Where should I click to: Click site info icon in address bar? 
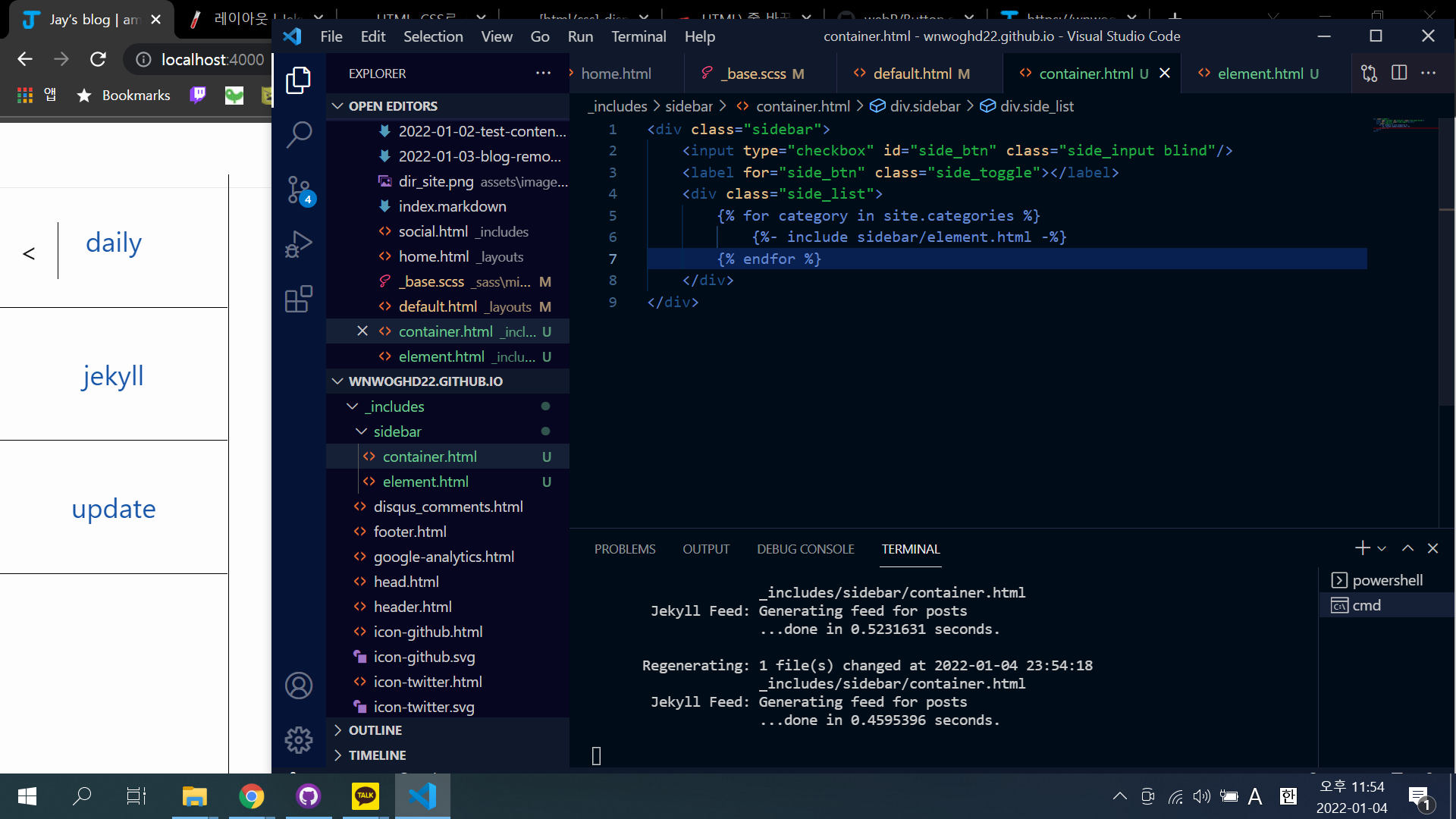[143, 59]
